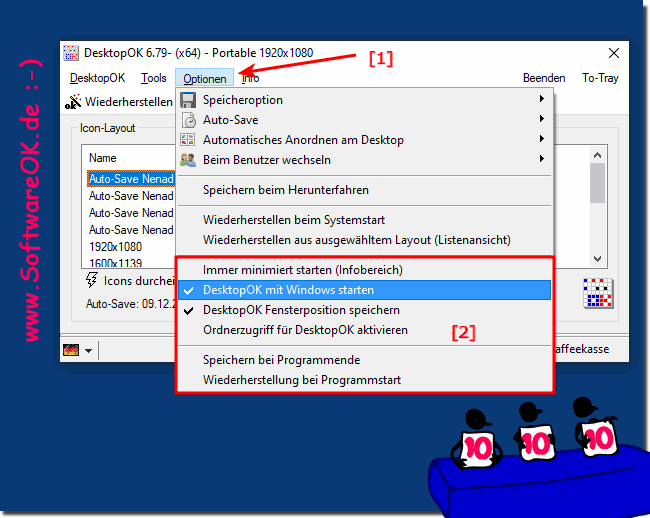The width and height of the screenshot is (650, 518).
Task: Enable Speichern beim Herunterfahren
Action: (x=364, y=190)
